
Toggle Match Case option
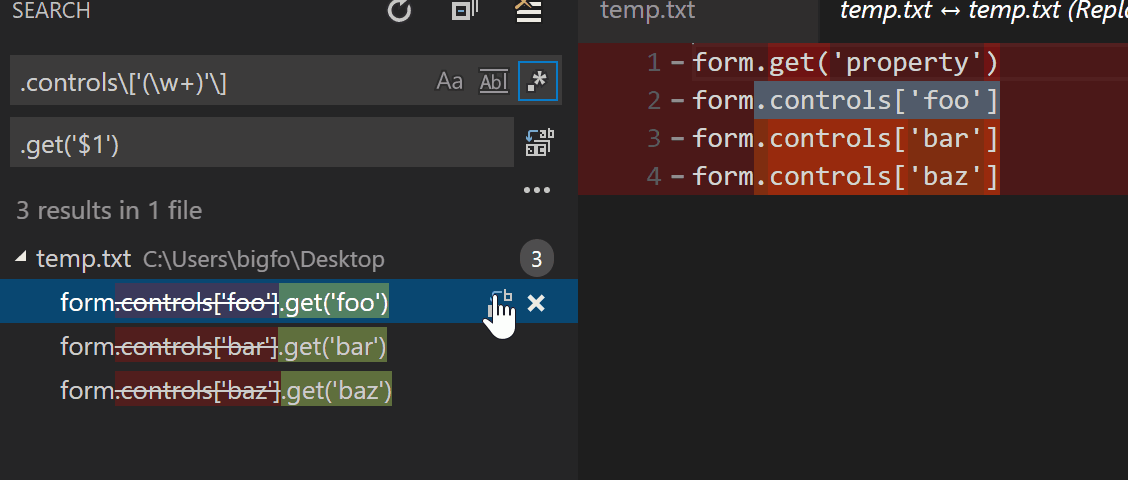[450, 82]
